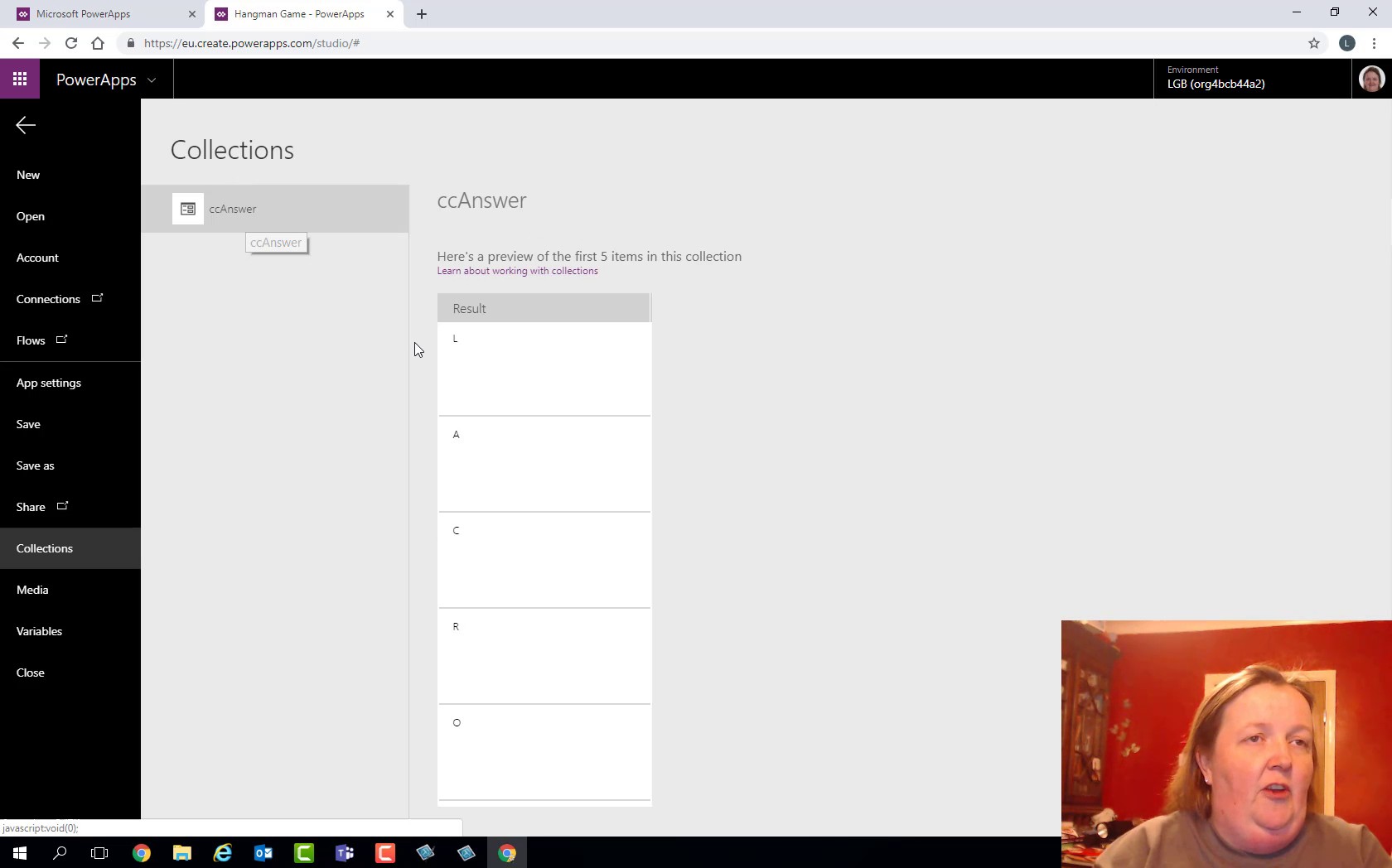The width and height of the screenshot is (1392, 868).
Task: Open Windows Start menu
Action: 20,852
